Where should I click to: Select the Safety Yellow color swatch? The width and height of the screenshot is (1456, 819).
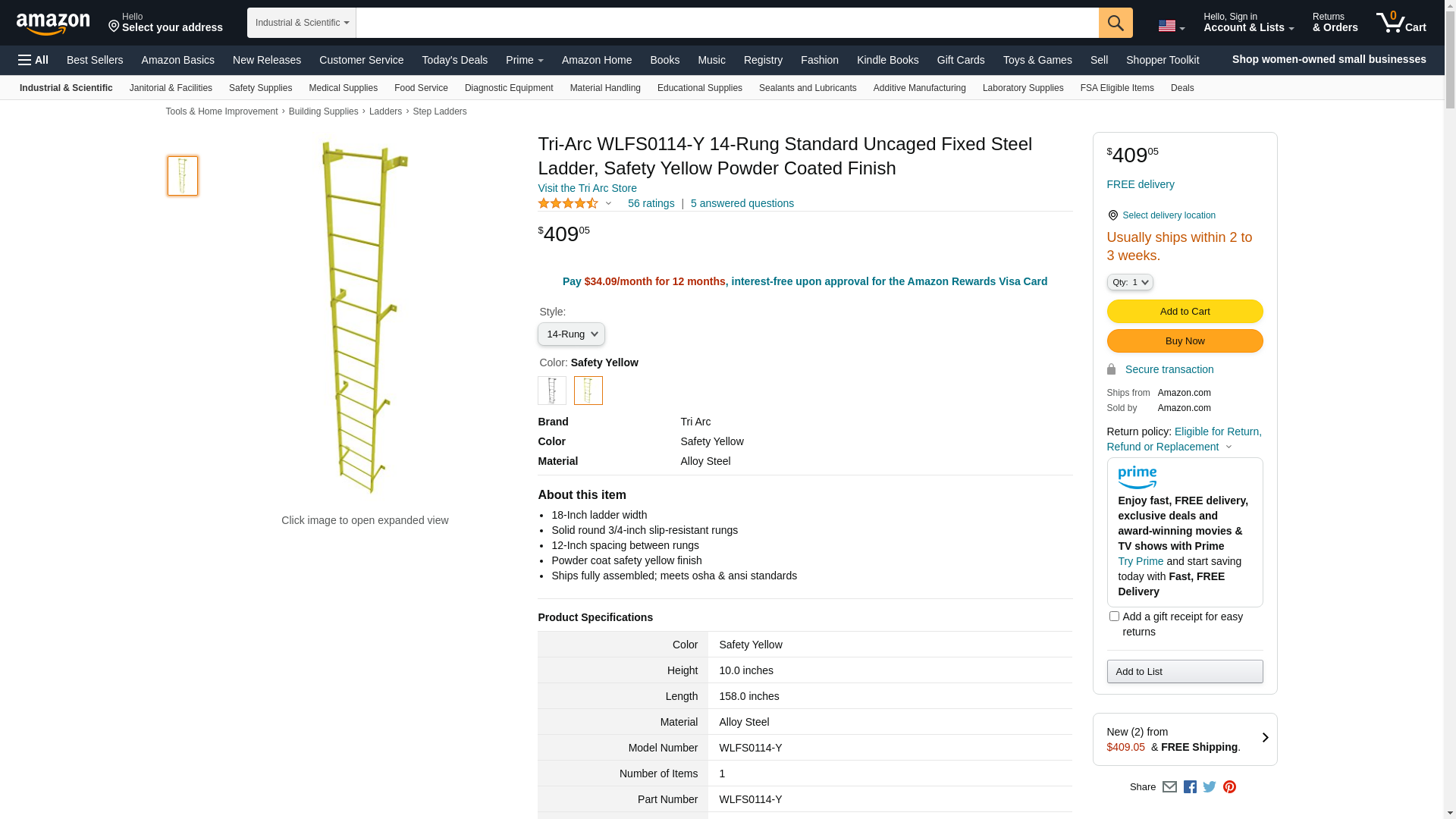(588, 391)
